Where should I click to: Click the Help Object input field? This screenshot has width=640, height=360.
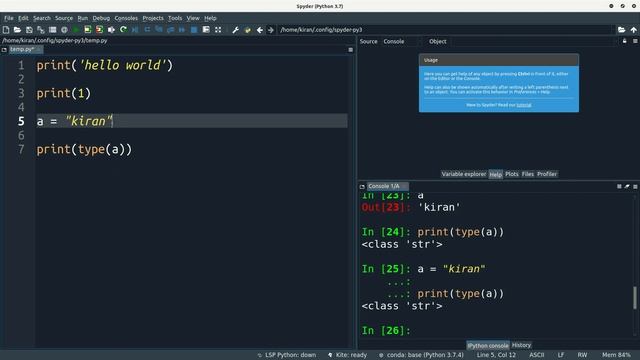click(533, 41)
